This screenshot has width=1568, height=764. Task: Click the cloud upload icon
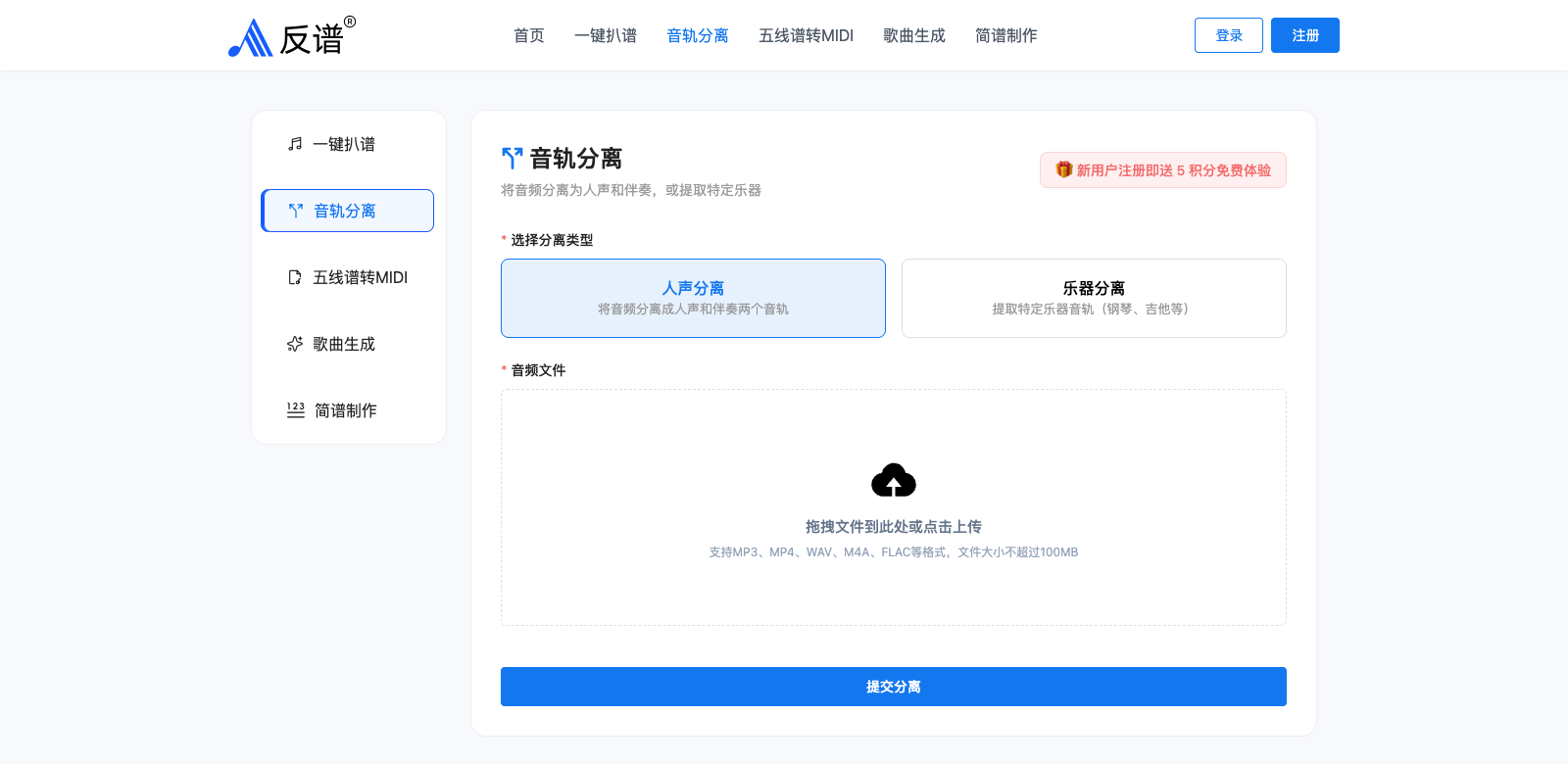(x=894, y=480)
